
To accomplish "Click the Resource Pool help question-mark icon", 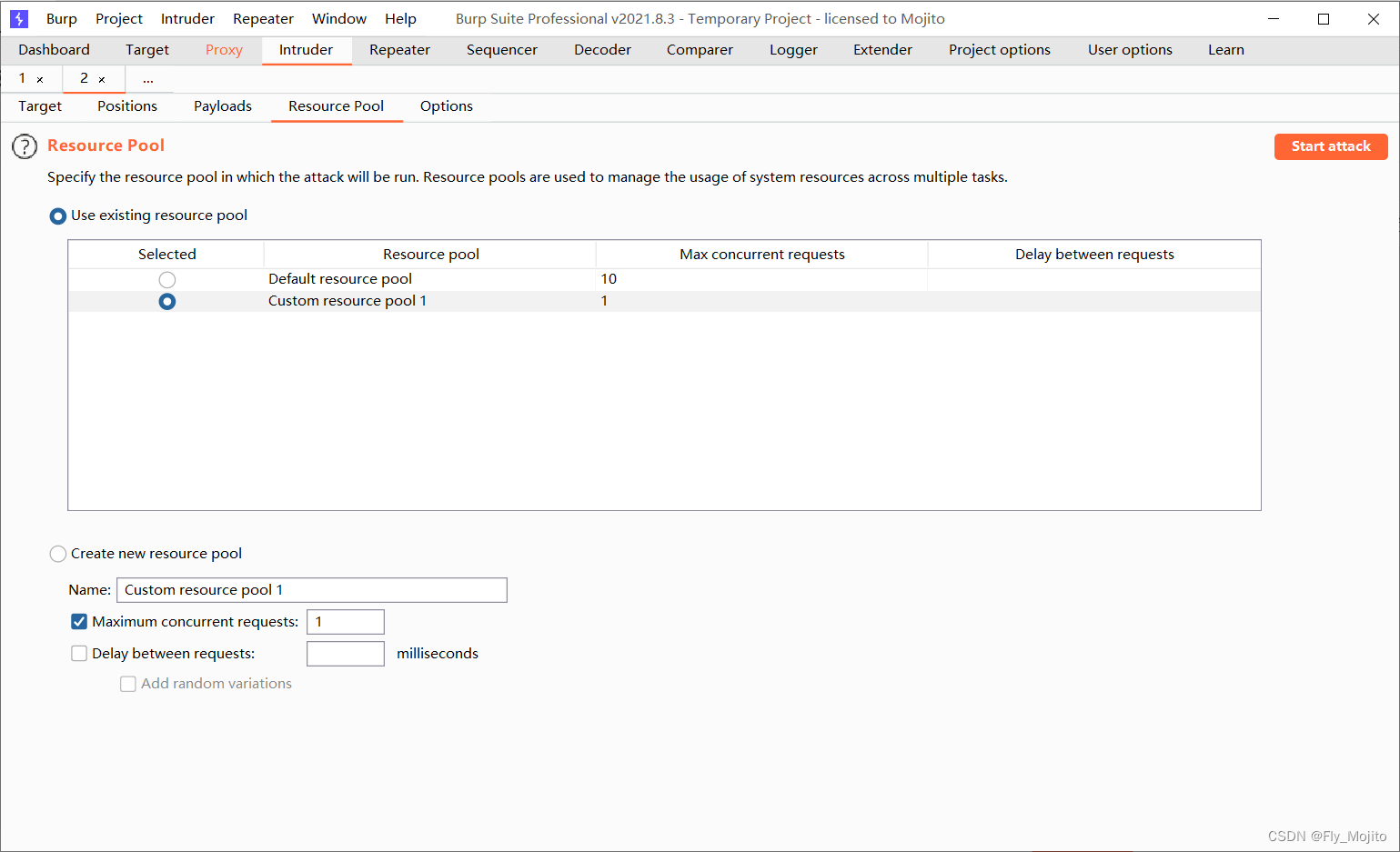I will [25, 146].
